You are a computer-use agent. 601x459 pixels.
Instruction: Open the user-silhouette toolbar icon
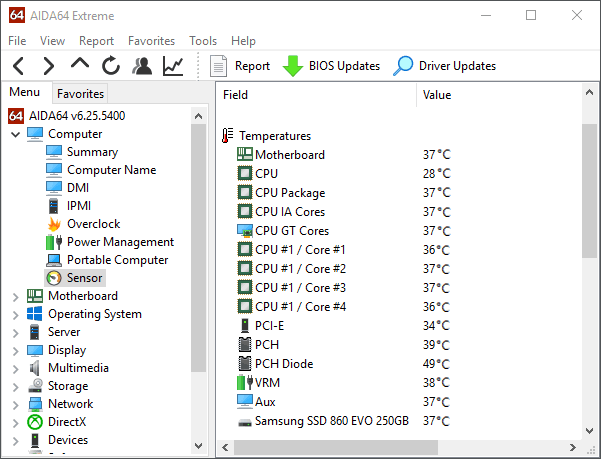coord(142,66)
